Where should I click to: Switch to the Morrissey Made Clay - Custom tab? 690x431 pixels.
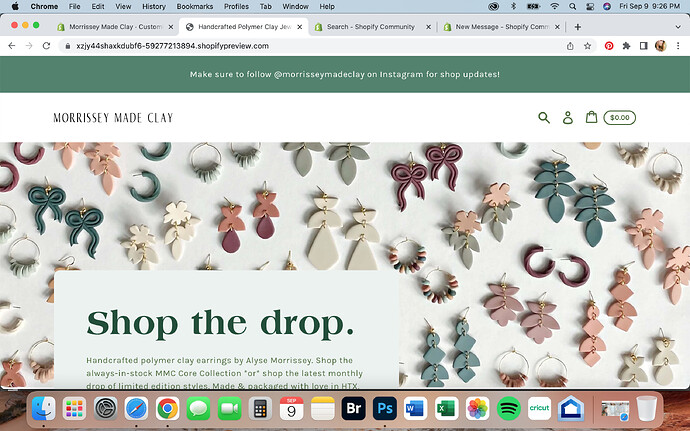point(115,27)
